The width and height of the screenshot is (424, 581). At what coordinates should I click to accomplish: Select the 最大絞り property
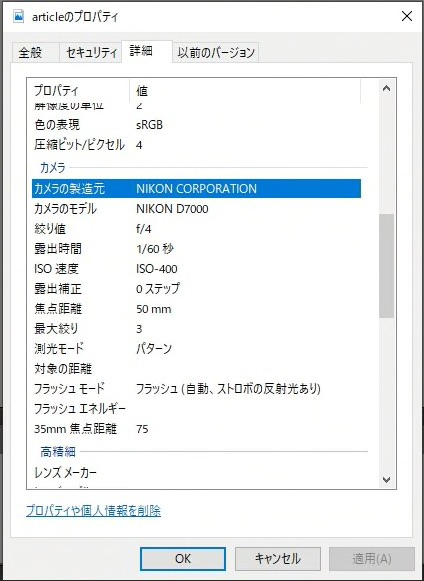56,329
